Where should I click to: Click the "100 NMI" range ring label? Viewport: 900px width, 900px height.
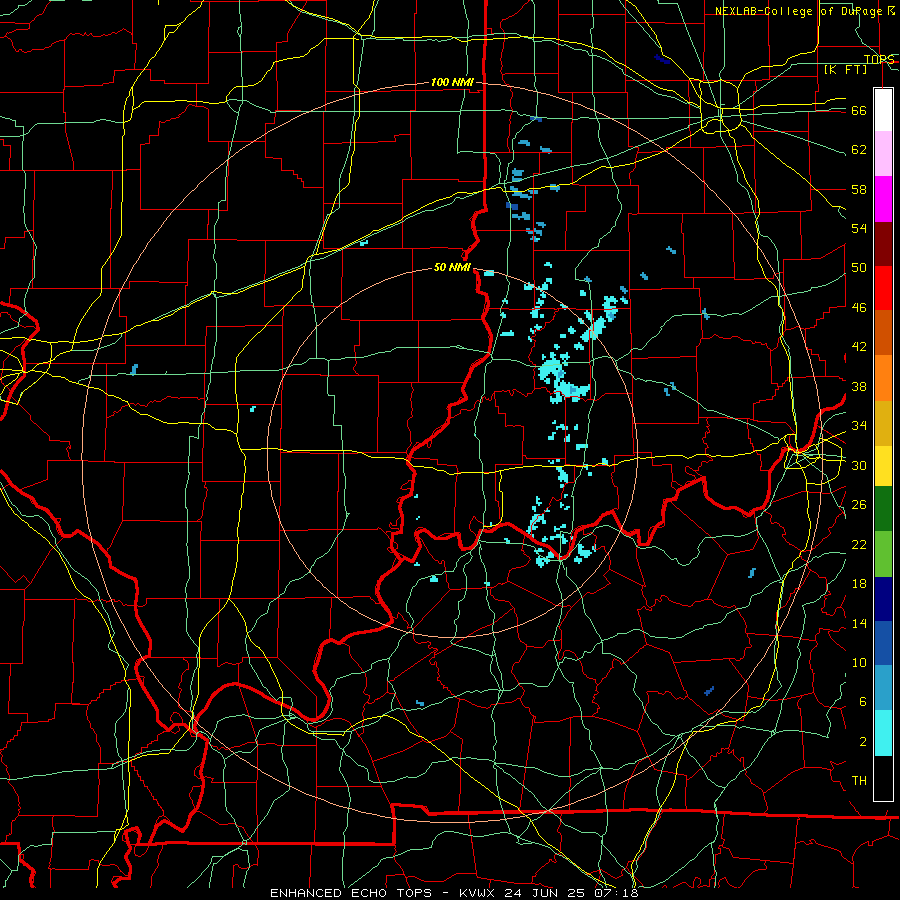(452, 83)
